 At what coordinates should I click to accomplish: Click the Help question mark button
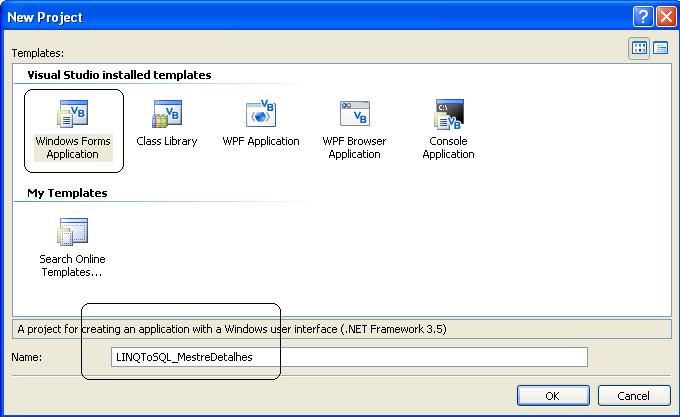(x=643, y=17)
